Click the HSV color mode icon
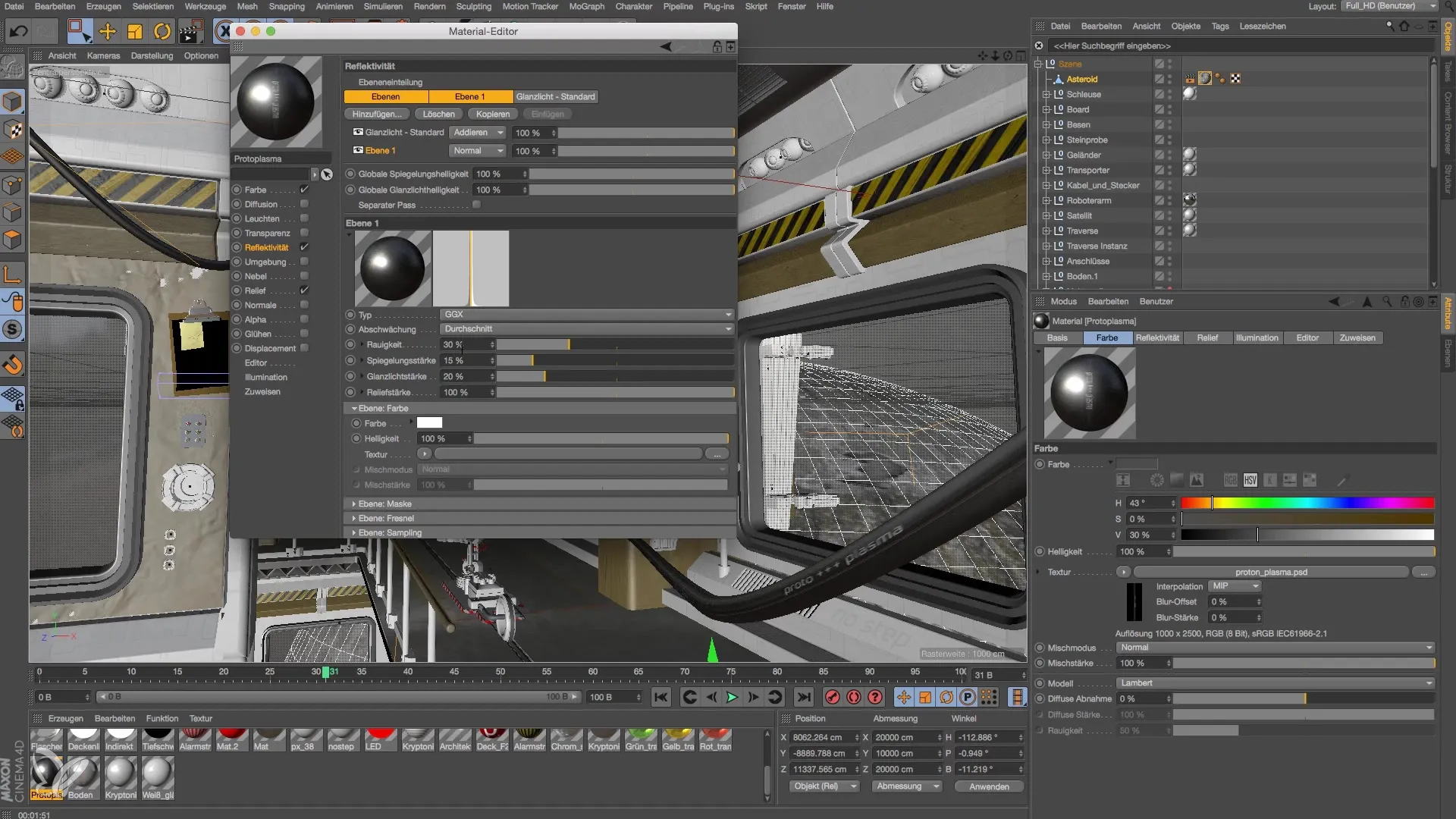Image resolution: width=1456 pixels, height=819 pixels. pos(1250,480)
